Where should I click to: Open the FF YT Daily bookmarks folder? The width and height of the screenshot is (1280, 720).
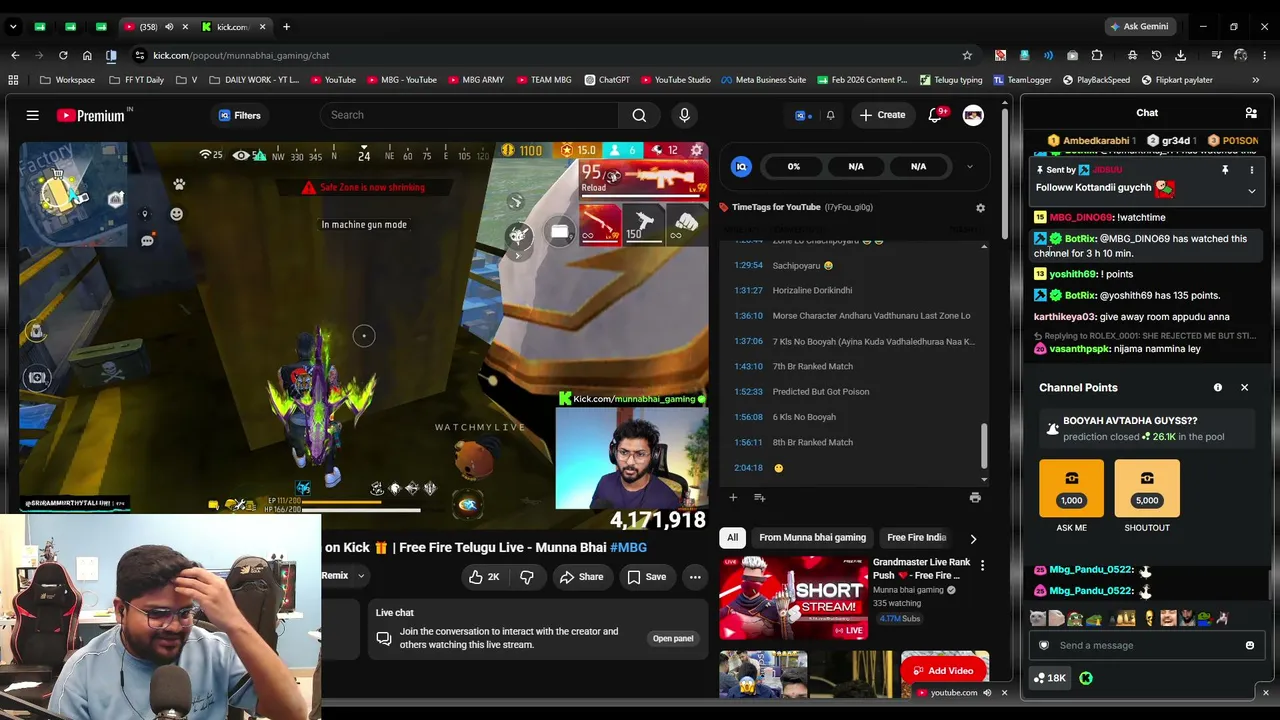[x=136, y=80]
